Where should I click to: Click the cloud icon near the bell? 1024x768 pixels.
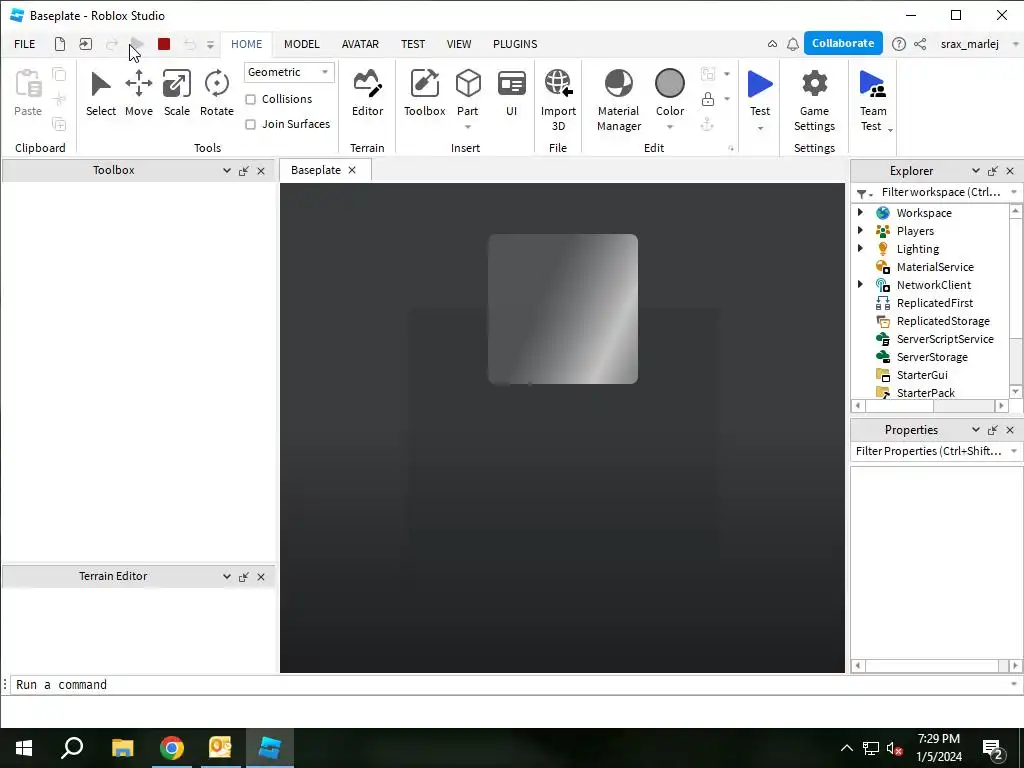(x=772, y=44)
